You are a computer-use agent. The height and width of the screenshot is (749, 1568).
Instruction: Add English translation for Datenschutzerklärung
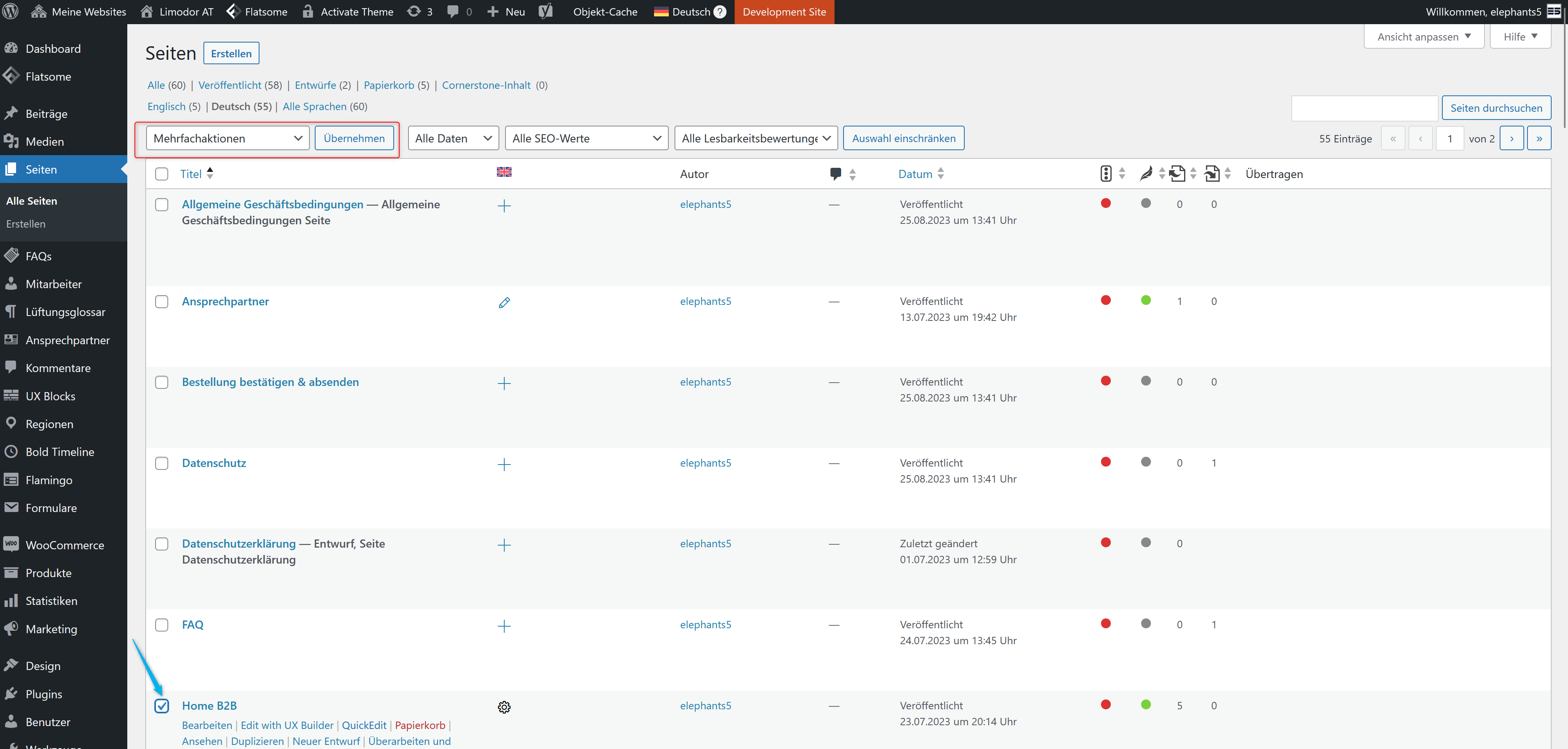click(504, 545)
